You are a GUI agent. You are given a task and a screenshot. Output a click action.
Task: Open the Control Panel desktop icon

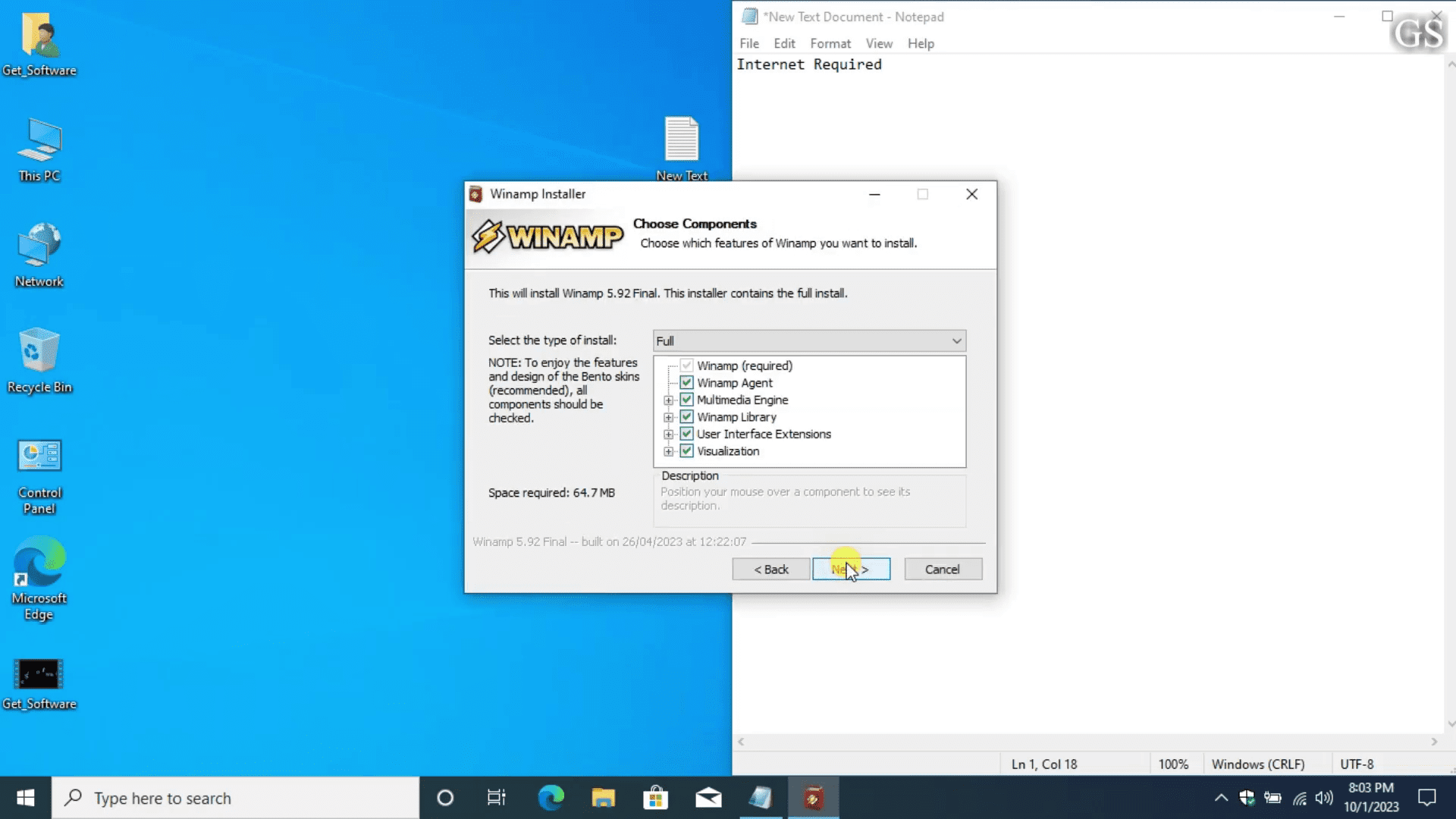[39, 476]
